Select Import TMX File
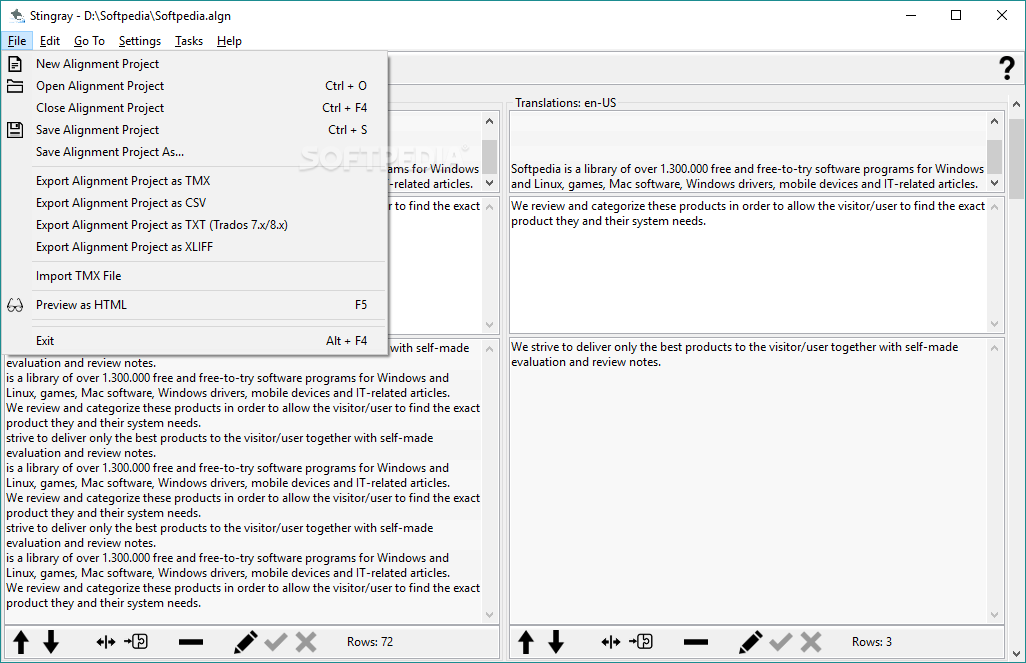The image size is (1026, 663). coord(195,276)
